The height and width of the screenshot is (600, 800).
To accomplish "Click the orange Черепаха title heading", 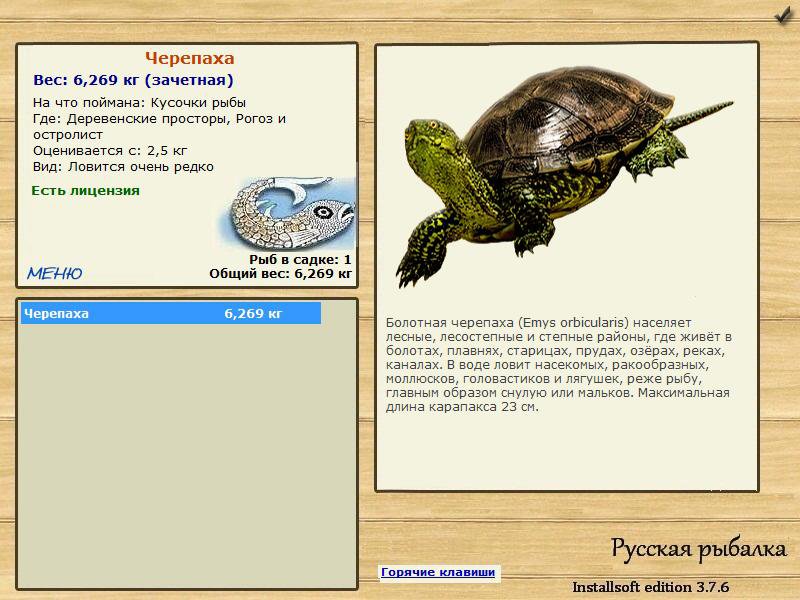I will coord(189,58).
